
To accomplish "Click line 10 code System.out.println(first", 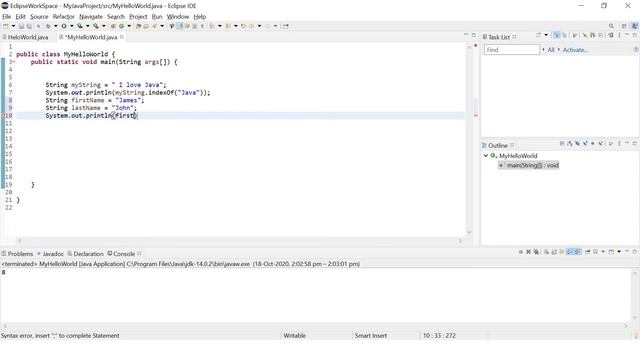I will 91,116.
